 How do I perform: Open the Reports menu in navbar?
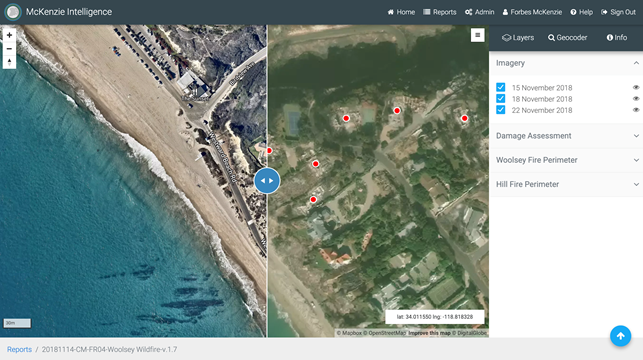point(440,12)
